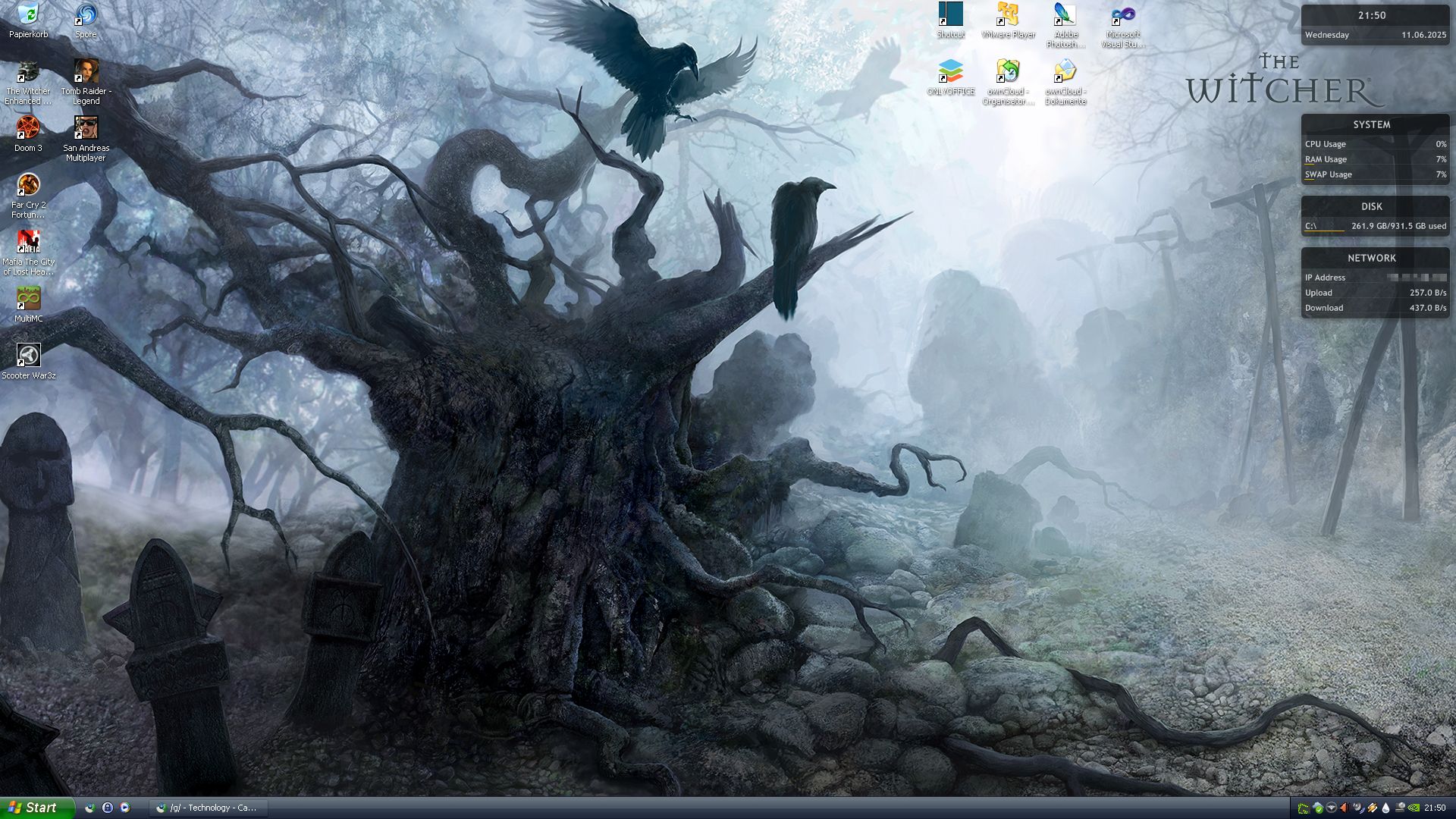Select the Adobe Photoshop shortcut
This screenshot has height=819, width=1456.
point(1065,25)
